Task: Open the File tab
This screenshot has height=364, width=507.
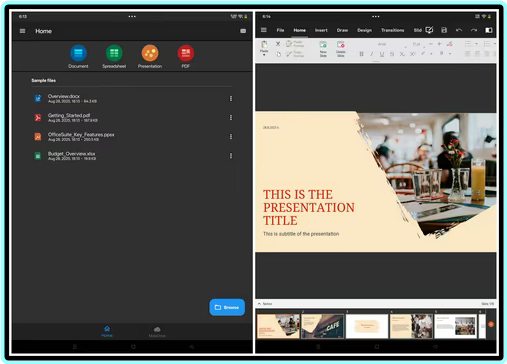Action: [x=280, y=30]
